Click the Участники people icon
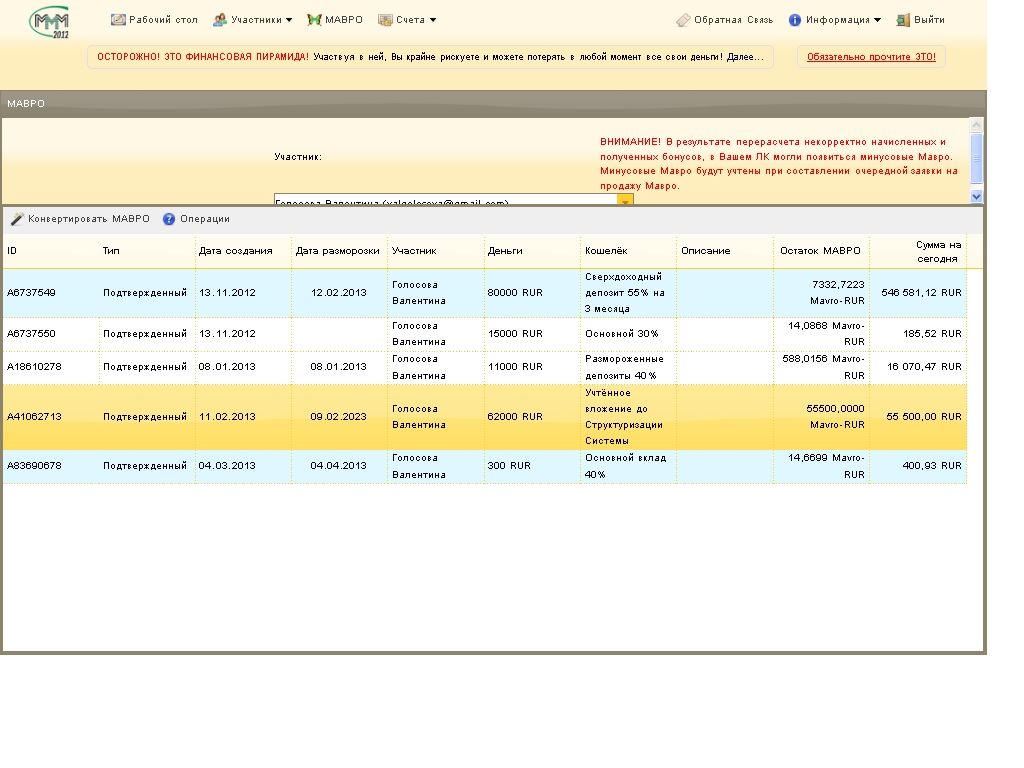Screen dimensions: 1024x768 click(220, 20)
